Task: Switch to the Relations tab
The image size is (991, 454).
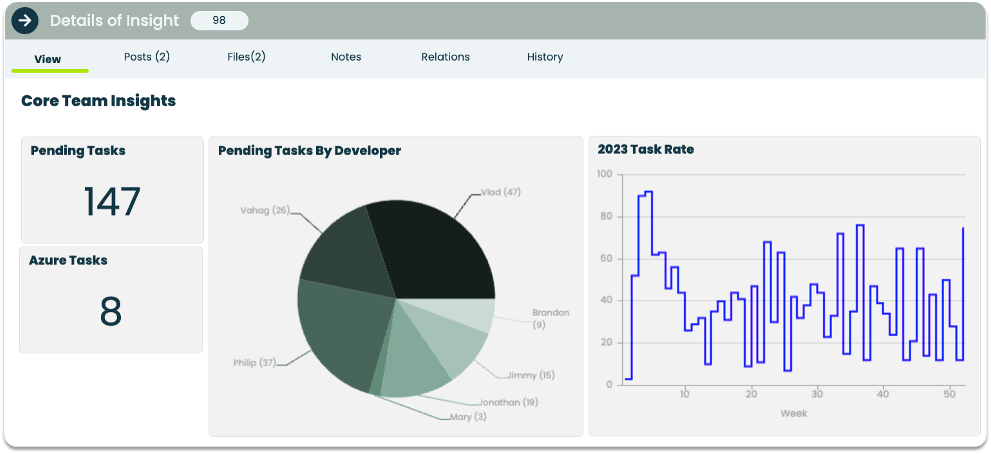Action: click(x=446, y=57)
